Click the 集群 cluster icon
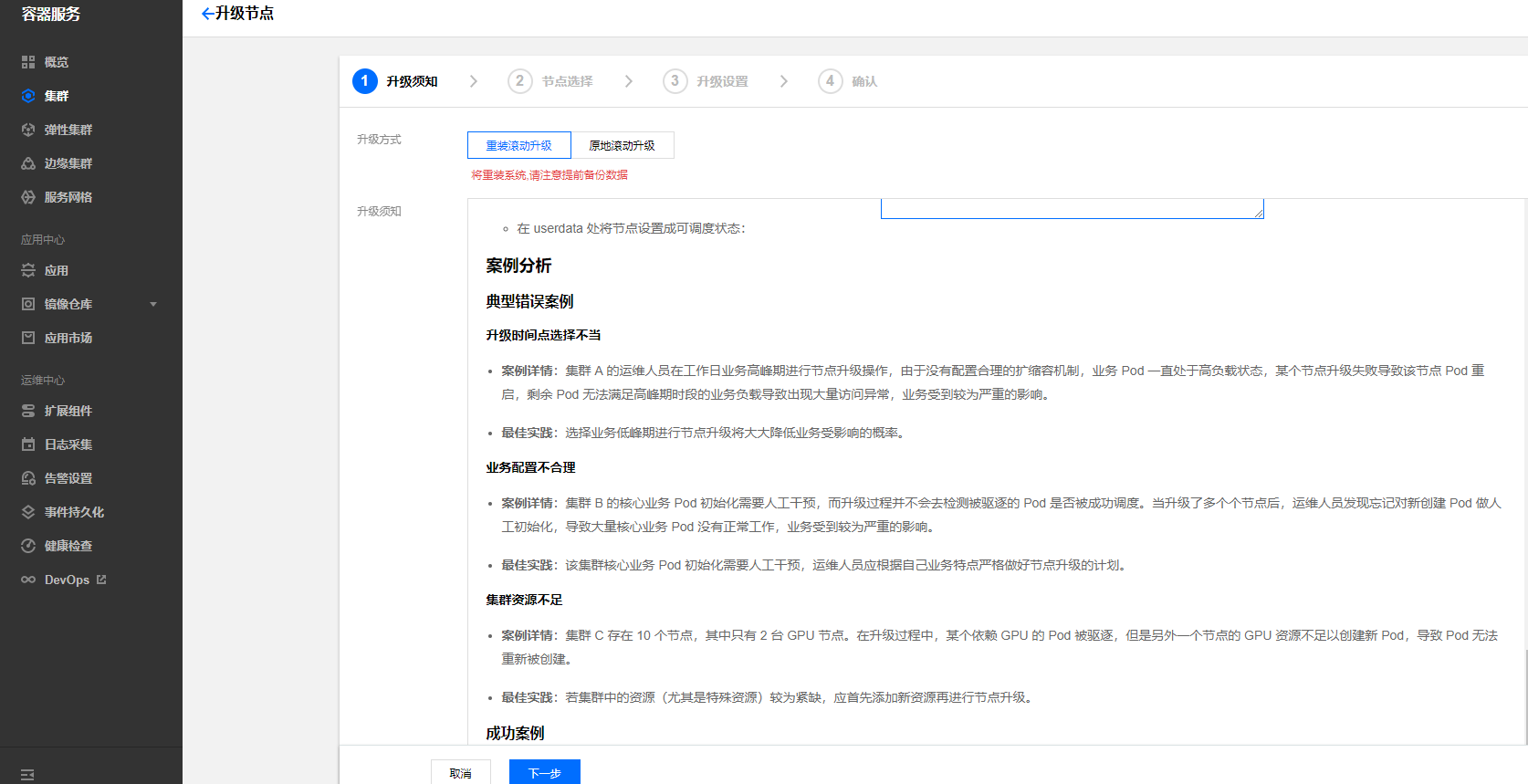The image size is (1528, 784). [x=28, y=96]
